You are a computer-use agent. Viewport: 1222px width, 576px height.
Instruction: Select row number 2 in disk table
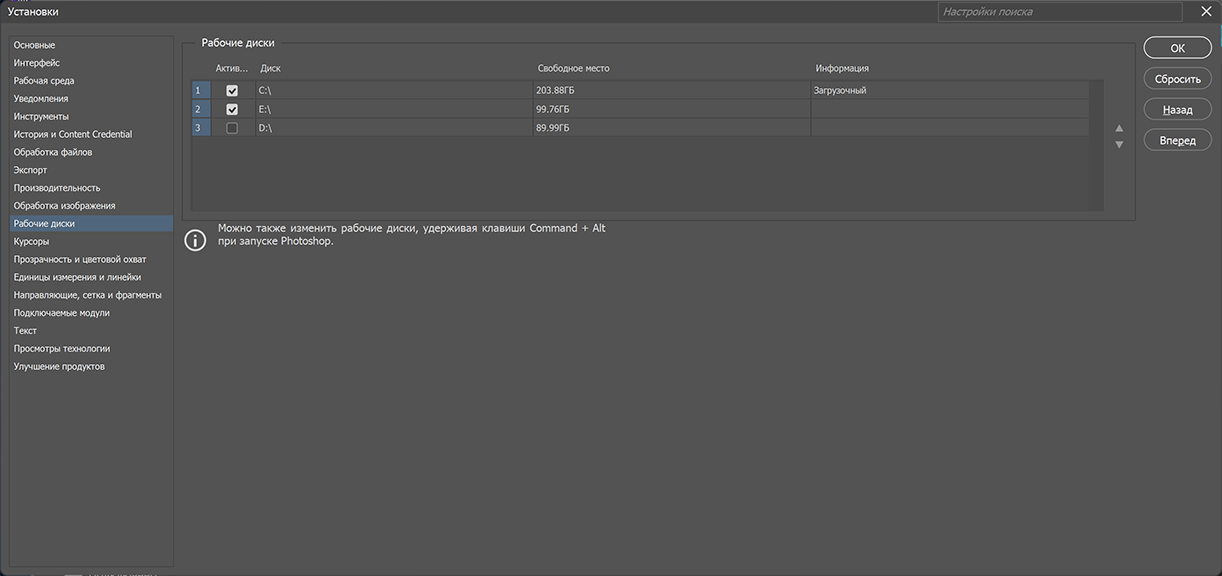point(201,109)
